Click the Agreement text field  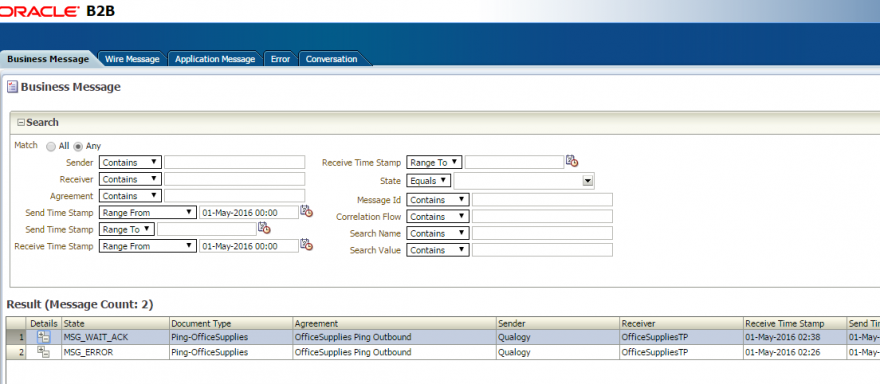tap(235, 196)
